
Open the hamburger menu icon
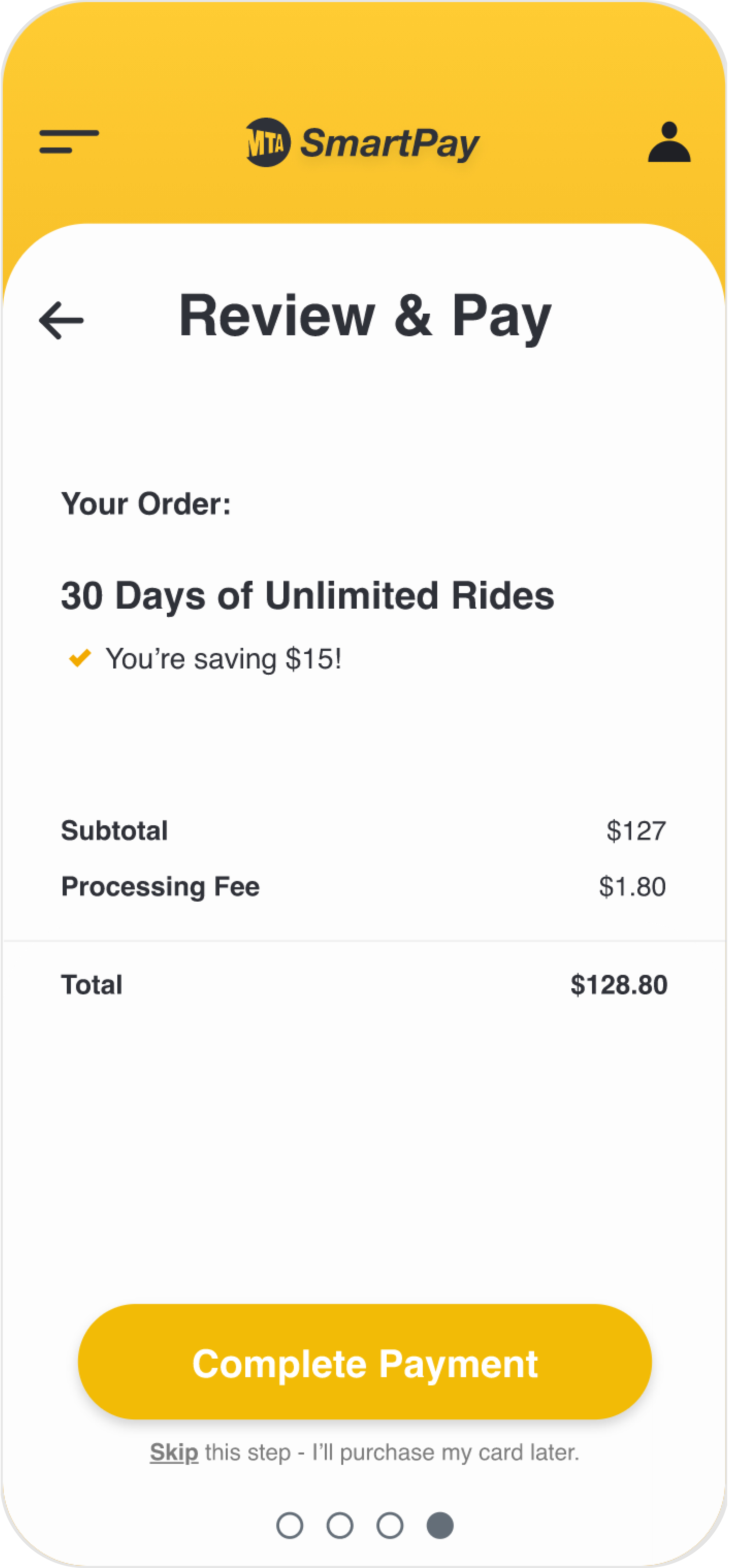(69, 141)
